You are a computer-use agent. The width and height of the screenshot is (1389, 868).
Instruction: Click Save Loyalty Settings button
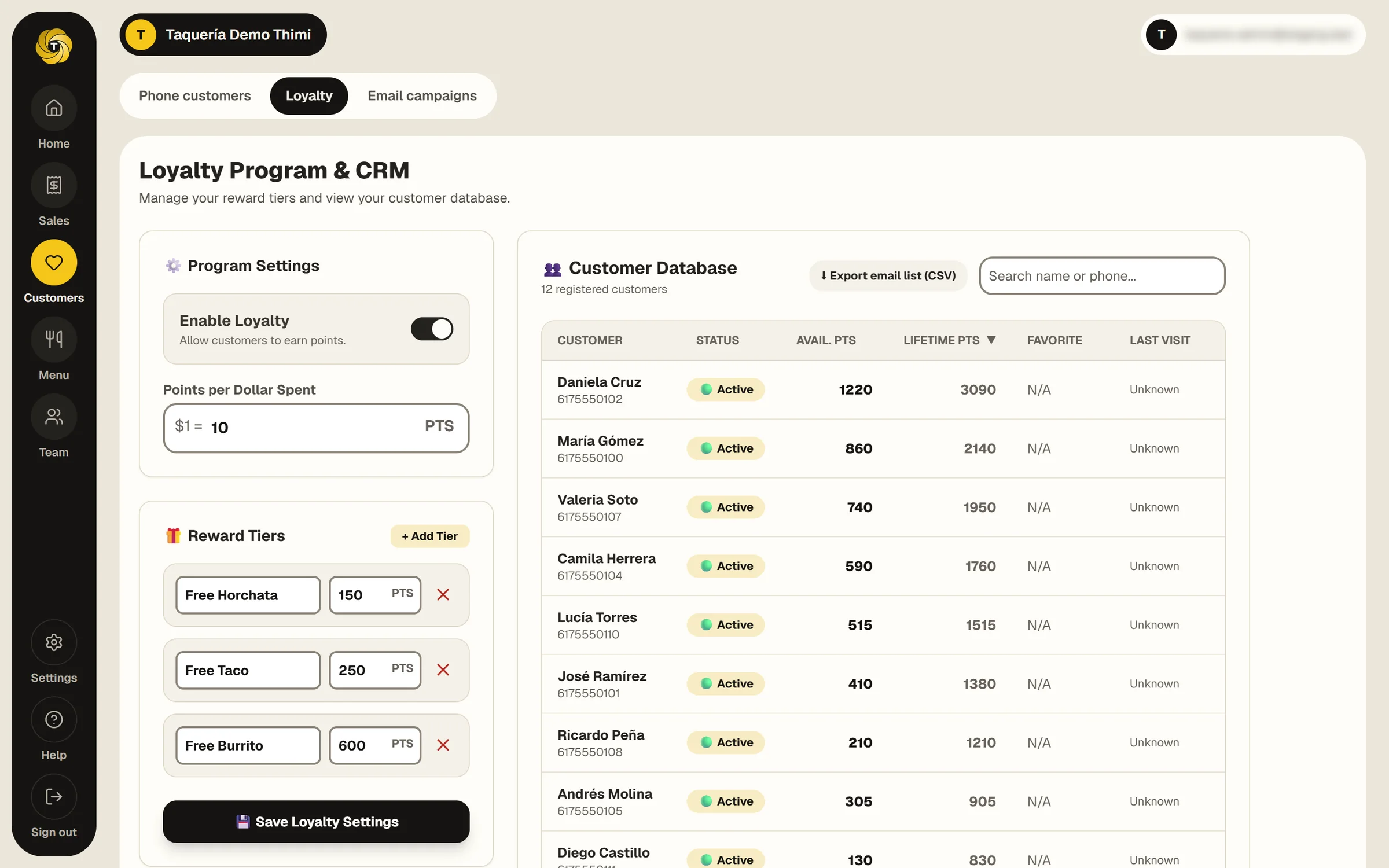coord(316,822)
